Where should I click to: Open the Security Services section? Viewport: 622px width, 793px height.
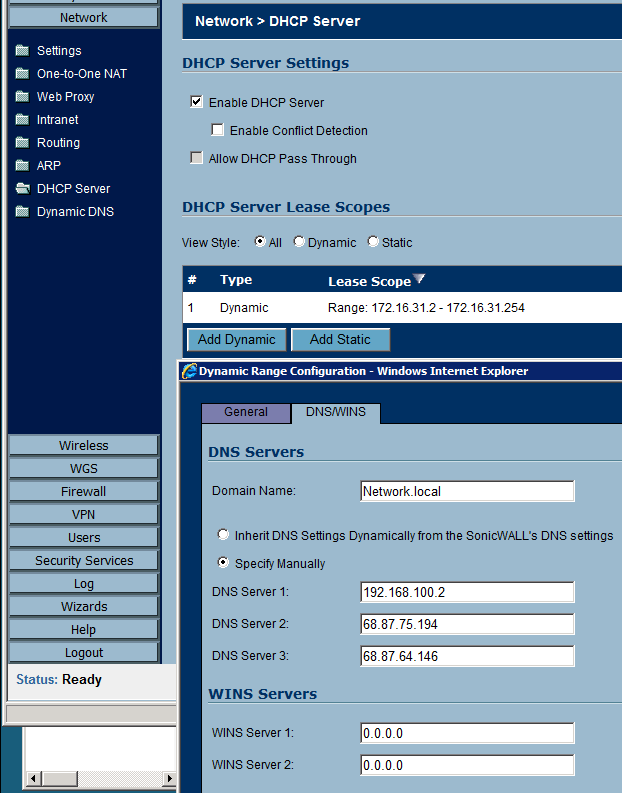tap(84, 560)
